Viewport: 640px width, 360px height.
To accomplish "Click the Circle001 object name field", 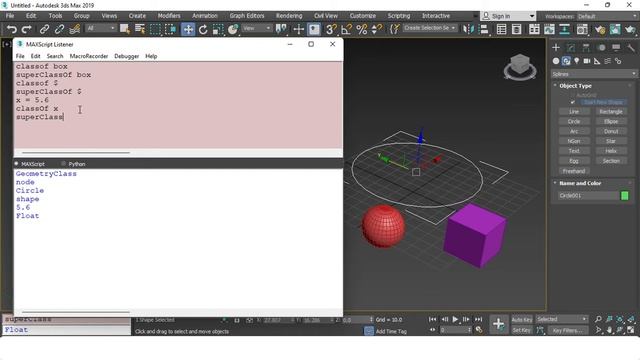I will click(x=588, y=196).
